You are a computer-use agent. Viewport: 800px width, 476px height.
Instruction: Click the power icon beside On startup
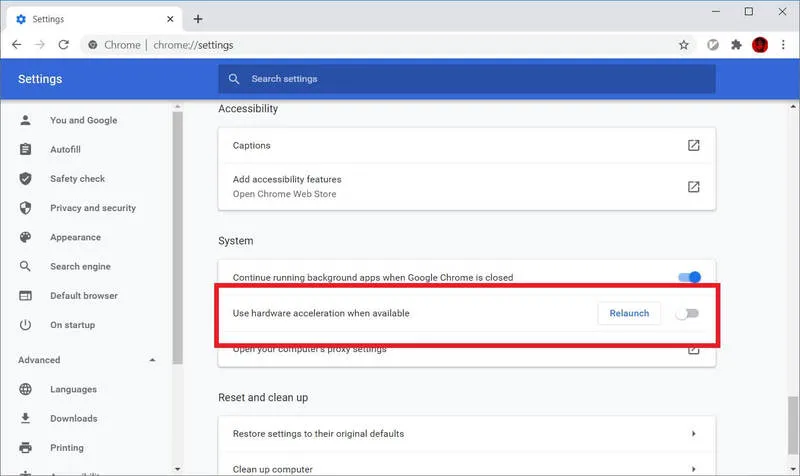(25, 324)
